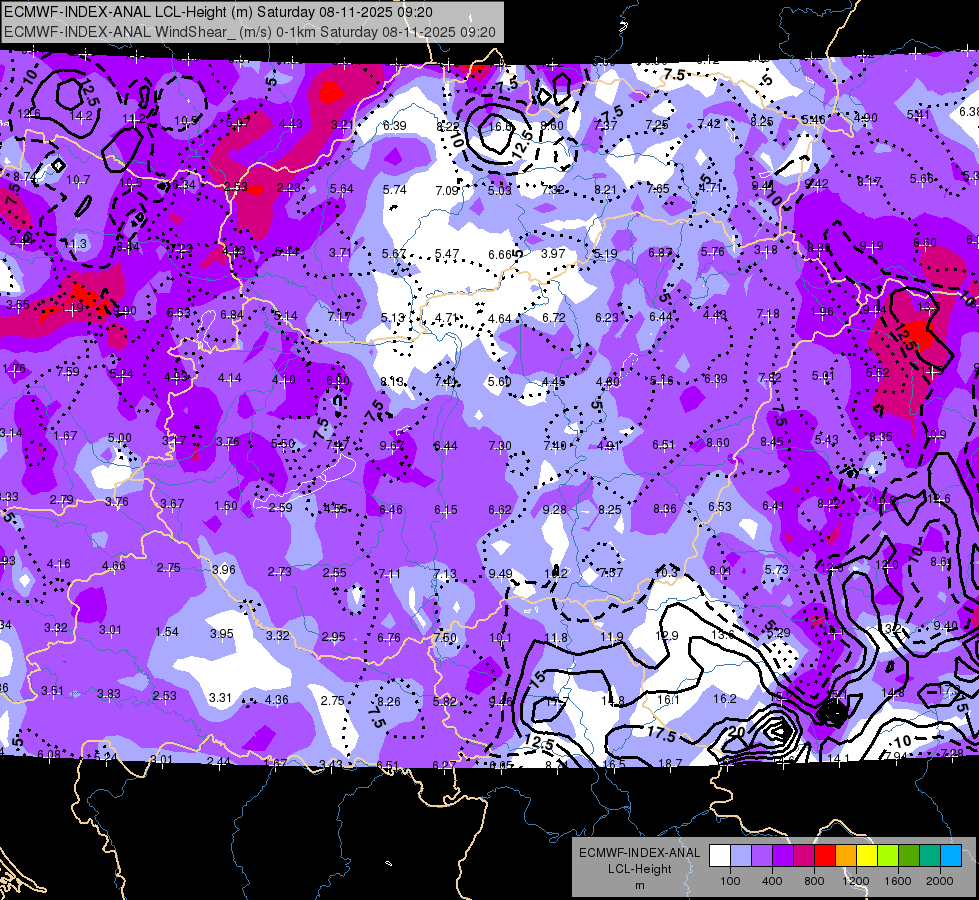Click the LCL-Height title line at top
Screen dimensions: 979x900
pyautogui.click(x=218, y=12)
